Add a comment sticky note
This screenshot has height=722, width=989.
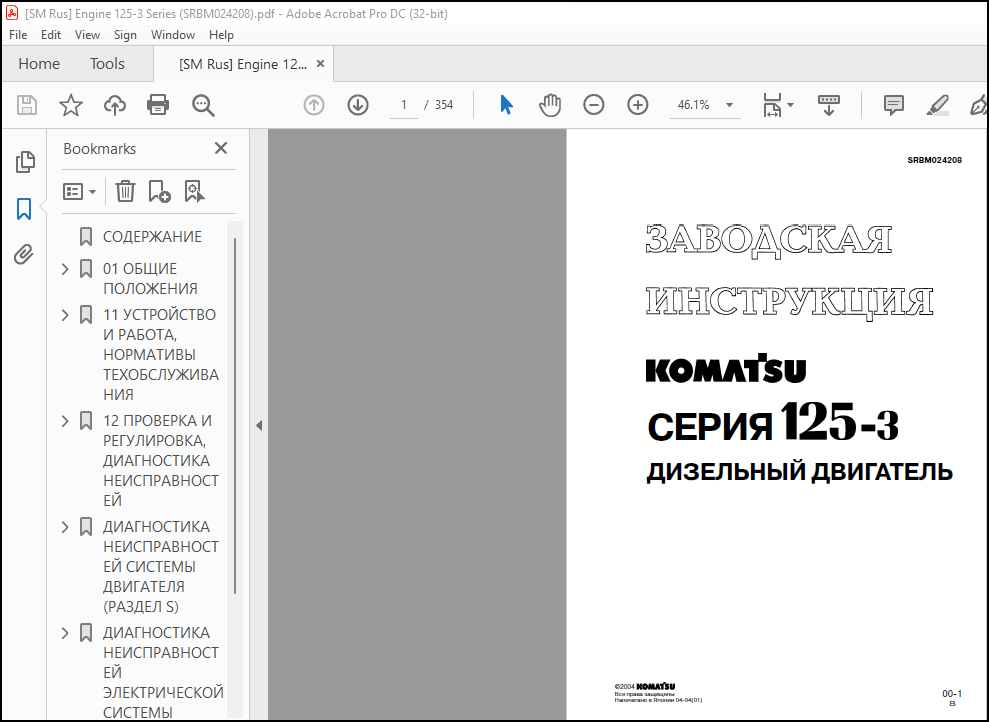[x=894, y=105]
